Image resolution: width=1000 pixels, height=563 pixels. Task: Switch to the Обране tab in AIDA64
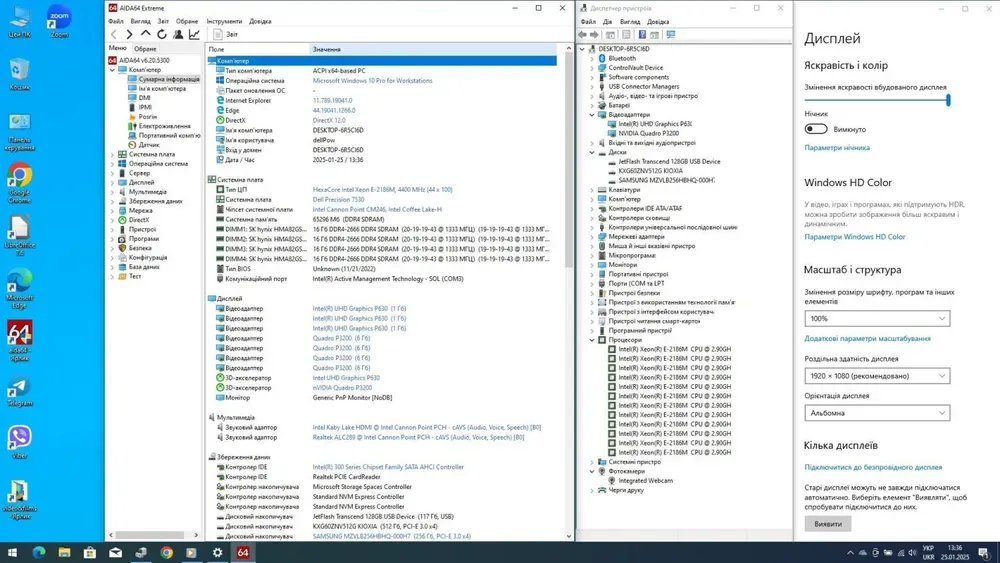click(146, 48)
